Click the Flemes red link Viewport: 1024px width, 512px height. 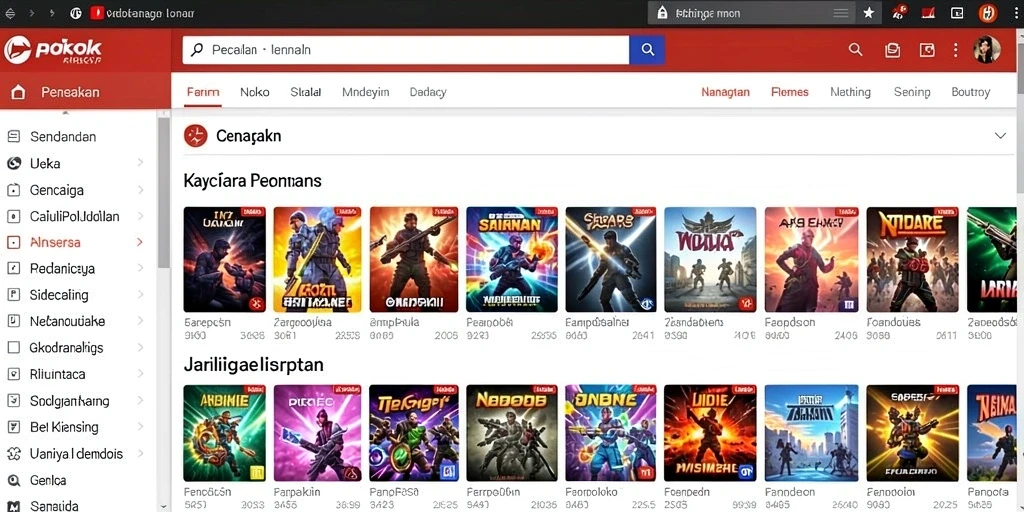click(x=790, y=92)
